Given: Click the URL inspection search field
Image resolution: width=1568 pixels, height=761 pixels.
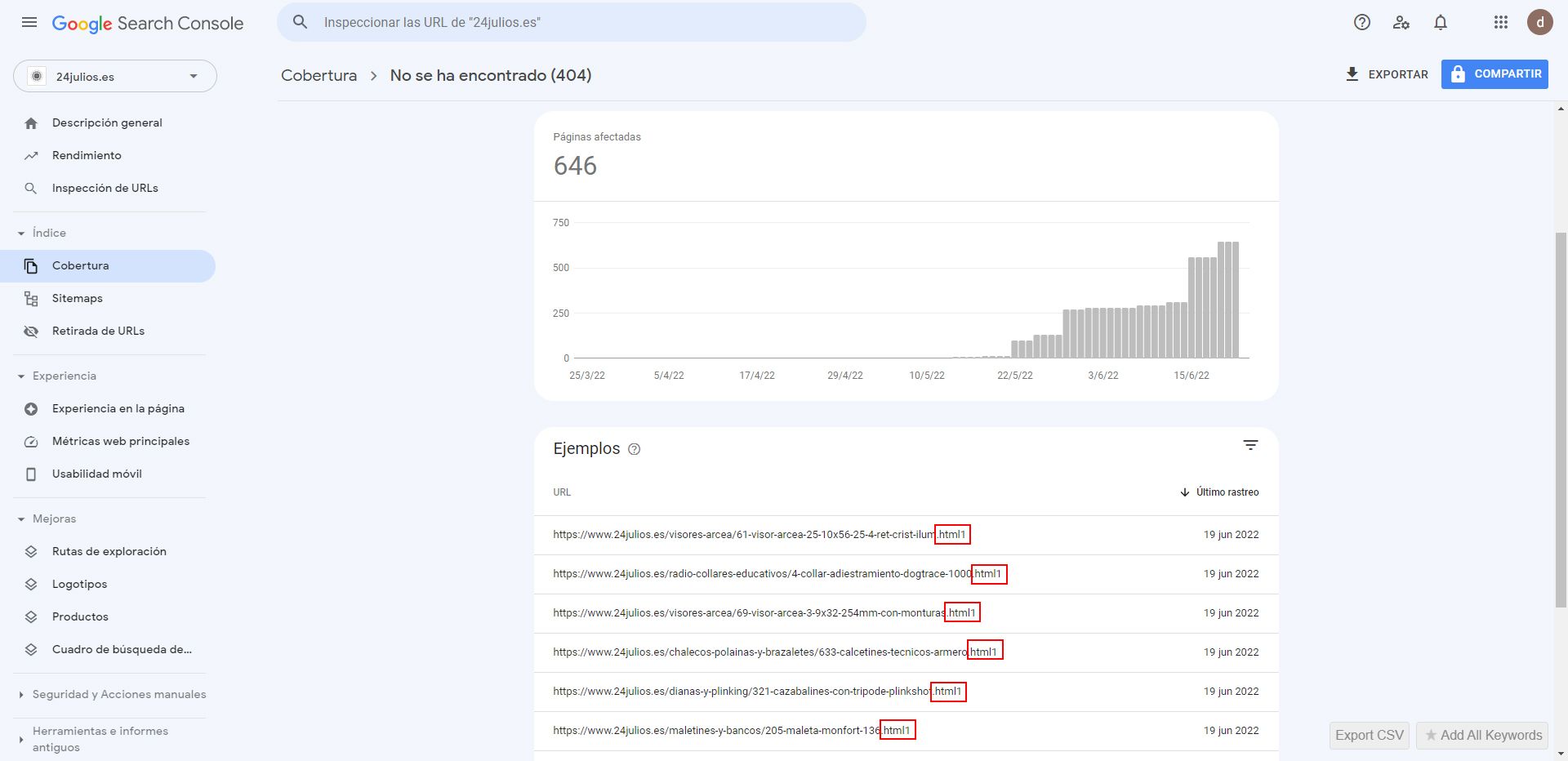Looking at the screenshot, I should 572,22.
